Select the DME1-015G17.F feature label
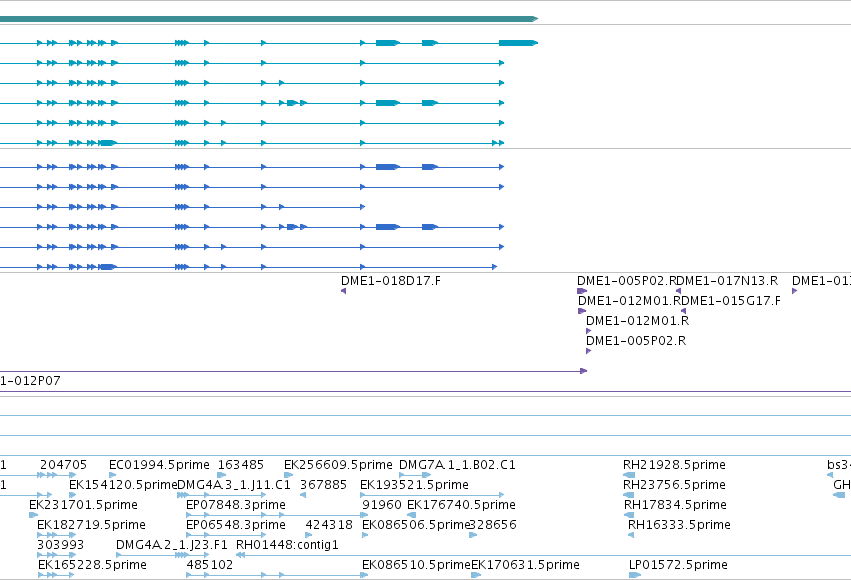The width and height of the screenshot is (851, 580). (731, 301)
